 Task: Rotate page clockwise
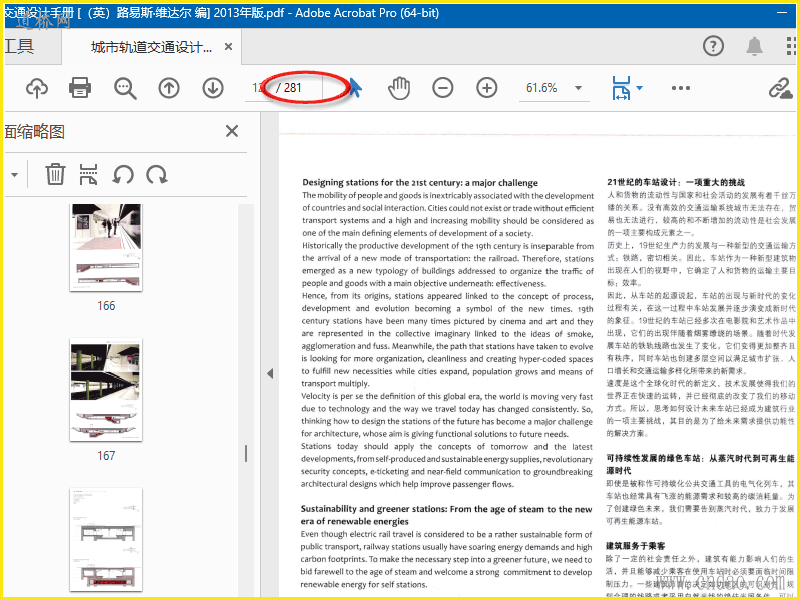[x=157, y=174]
